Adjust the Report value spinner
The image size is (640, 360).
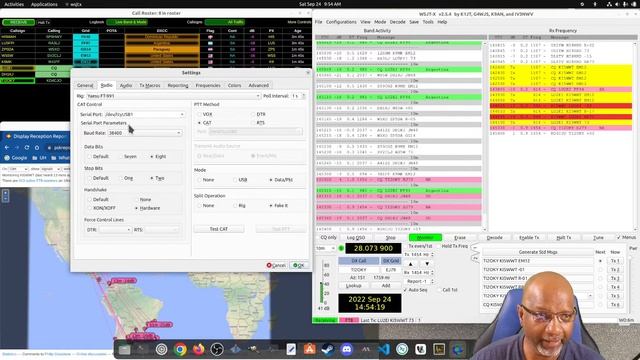[x=418, y=281]
